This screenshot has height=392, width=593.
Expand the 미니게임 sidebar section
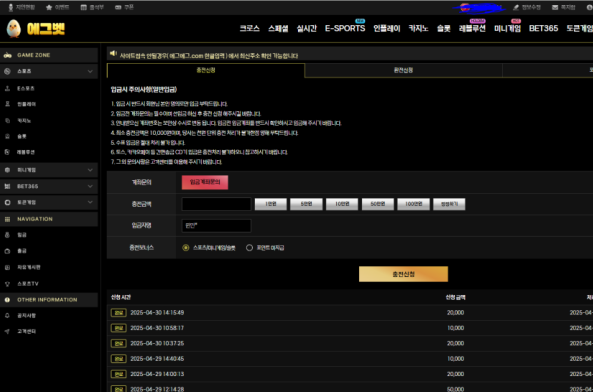coord(90,170)
